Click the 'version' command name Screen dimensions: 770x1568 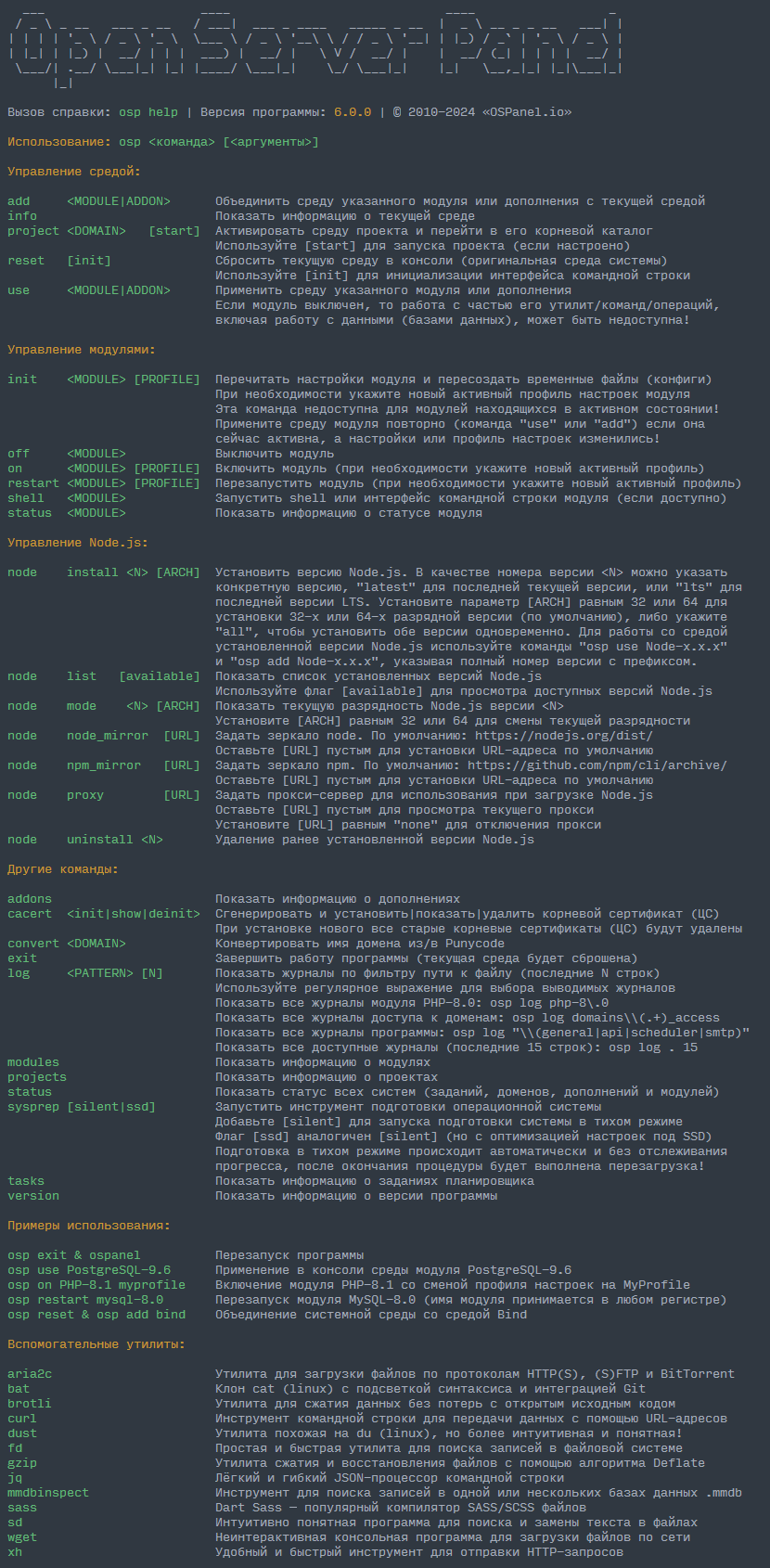tap(33, 1196)
